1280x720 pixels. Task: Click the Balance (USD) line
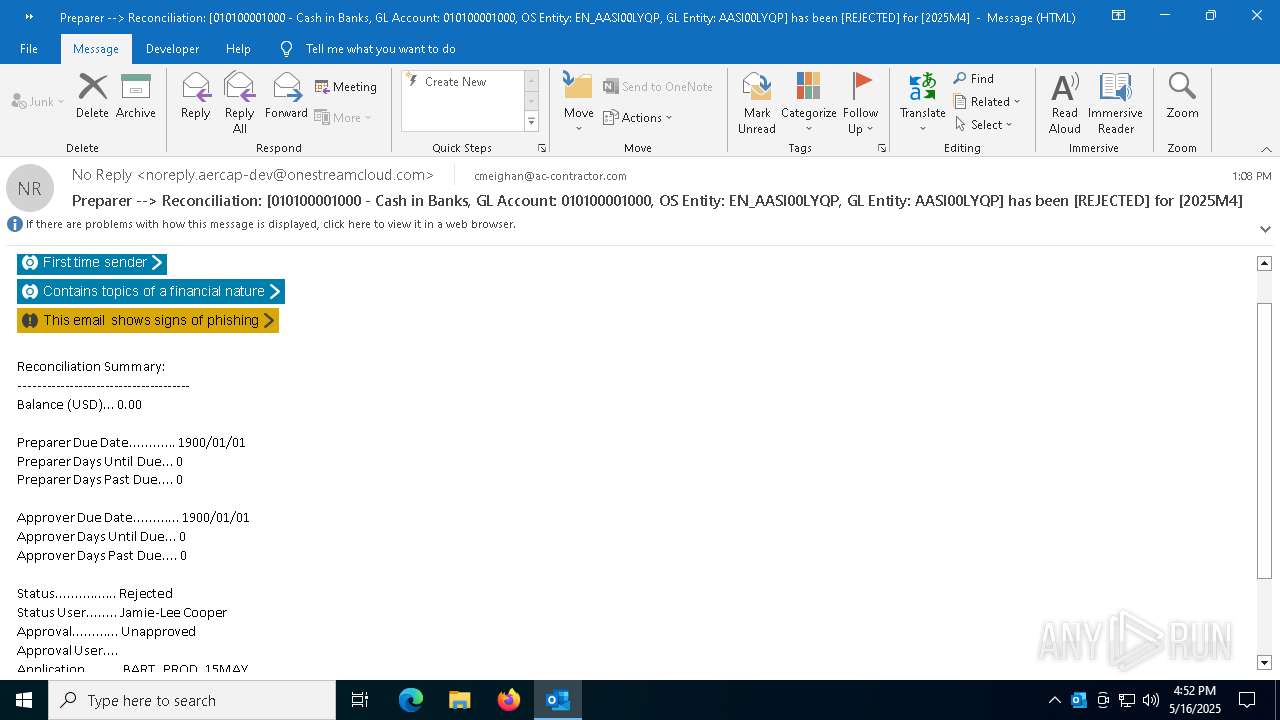click(x=79, y=404)
